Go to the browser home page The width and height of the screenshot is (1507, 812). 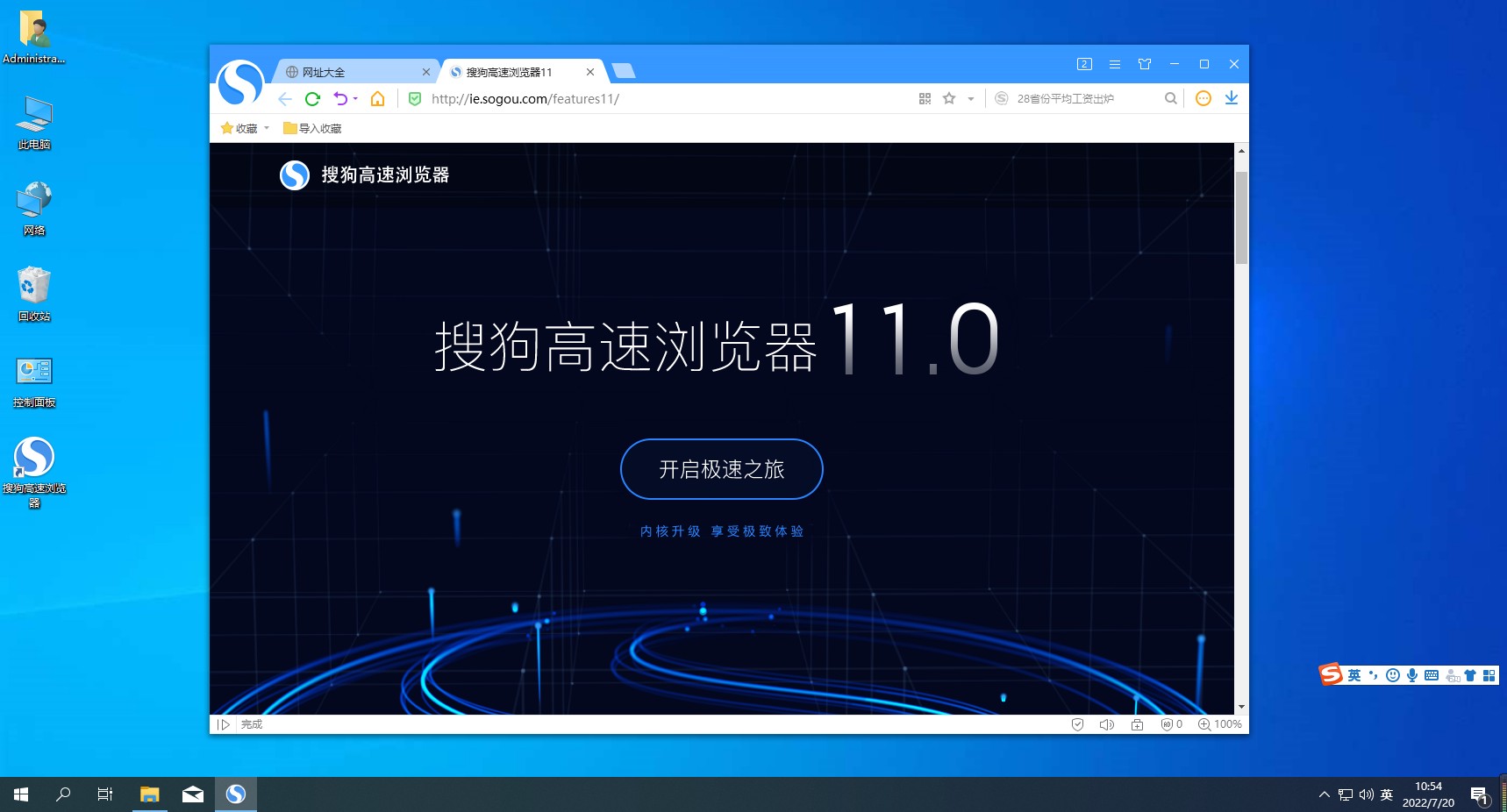click(377, 99)
